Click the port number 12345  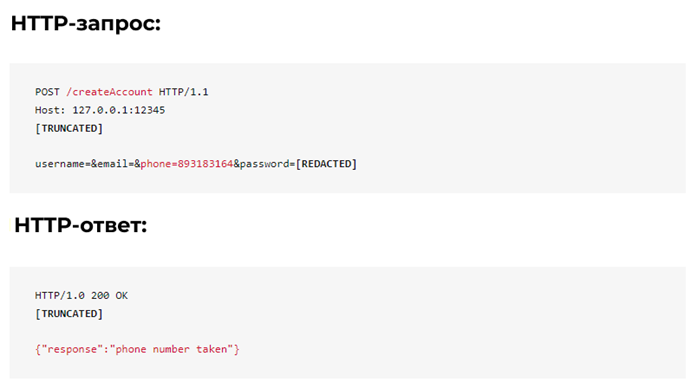[x=150, y=110]
